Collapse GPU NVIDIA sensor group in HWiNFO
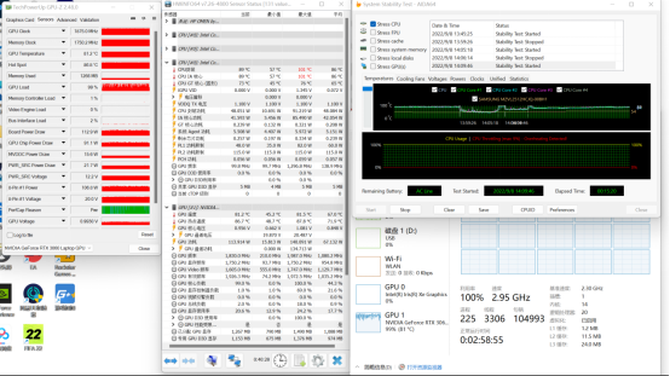 pos(167,207)
